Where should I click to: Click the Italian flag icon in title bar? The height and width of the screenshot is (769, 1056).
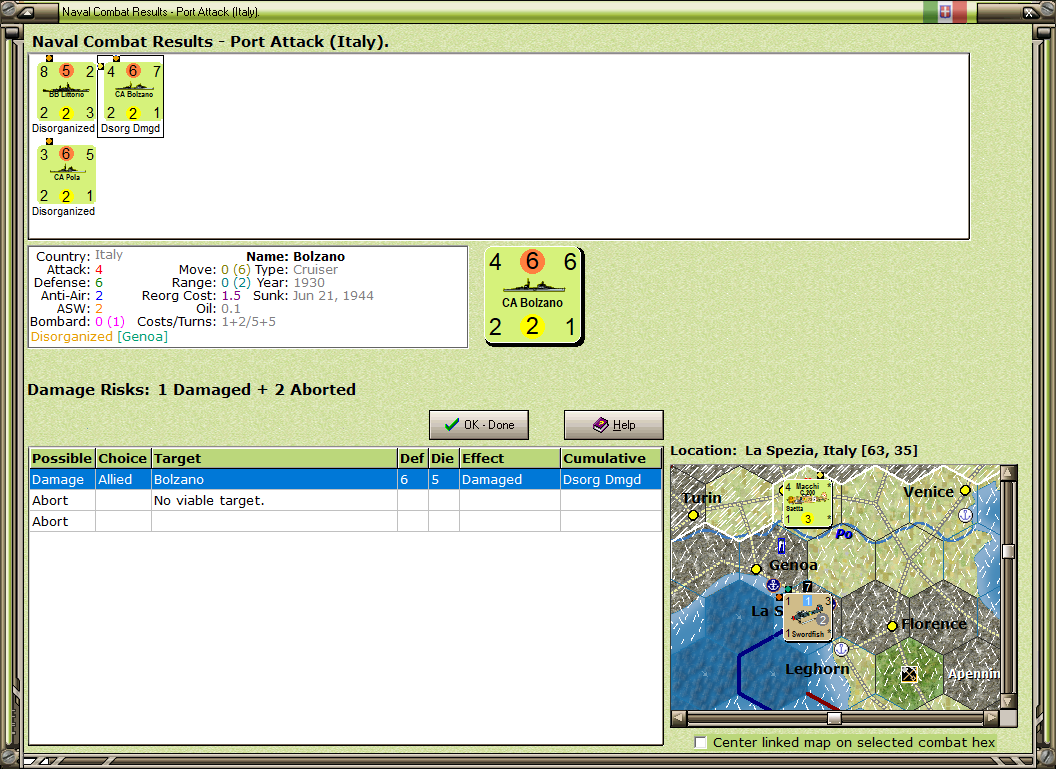(x=945, y=11)
